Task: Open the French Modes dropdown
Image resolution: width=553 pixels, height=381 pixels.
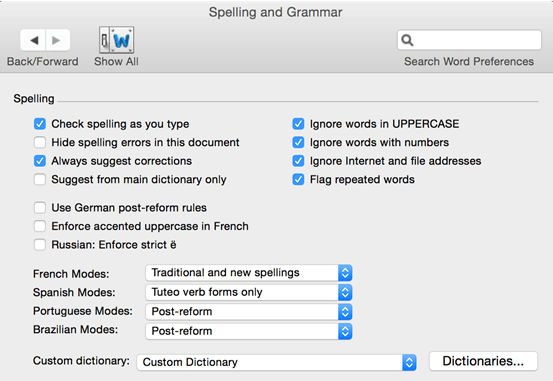Action: (x=249, y=273)
